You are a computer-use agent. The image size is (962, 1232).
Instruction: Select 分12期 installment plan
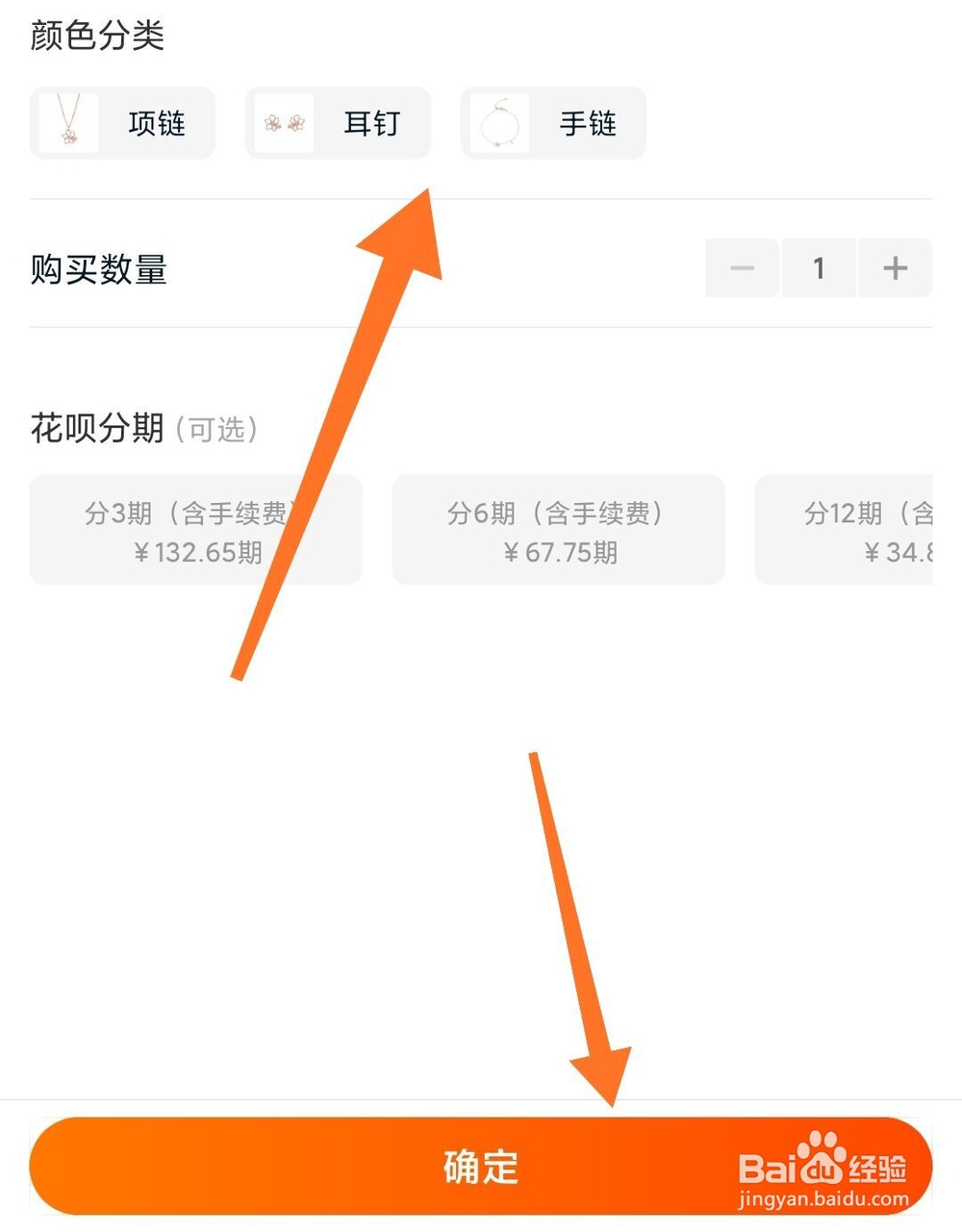844,529
